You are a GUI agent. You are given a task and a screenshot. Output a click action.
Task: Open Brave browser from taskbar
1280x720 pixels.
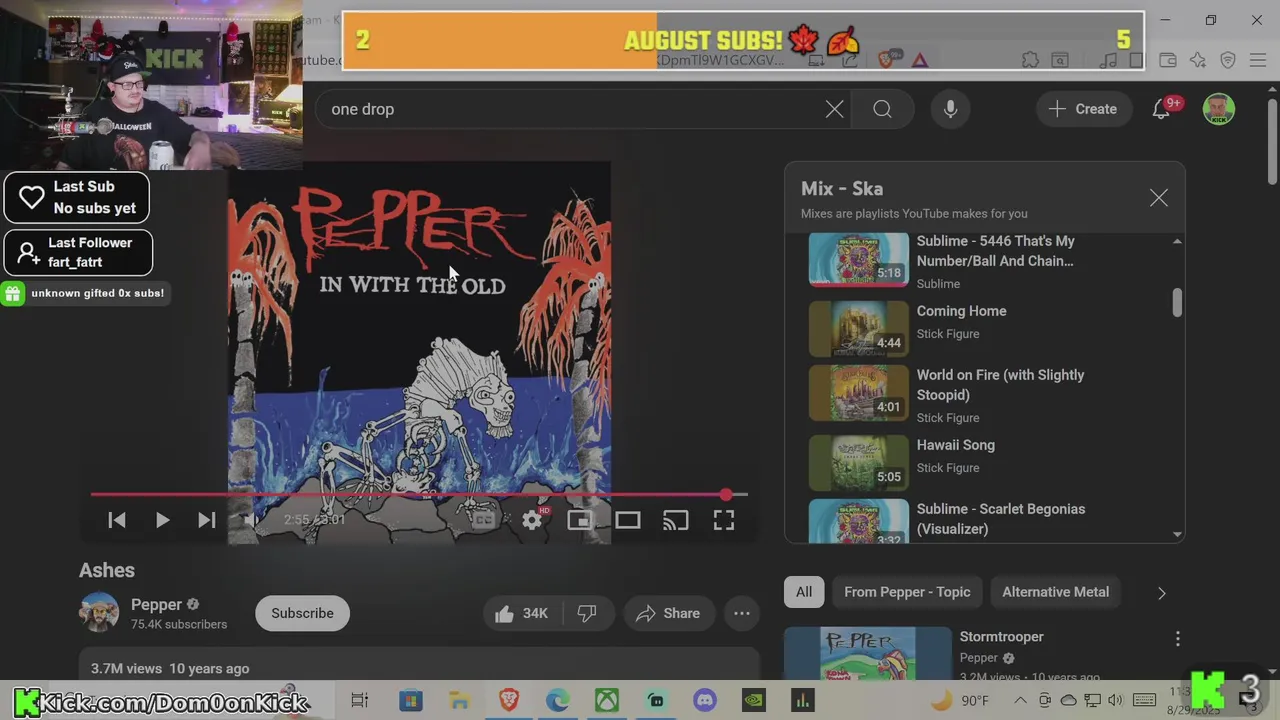tap(509, 701)
